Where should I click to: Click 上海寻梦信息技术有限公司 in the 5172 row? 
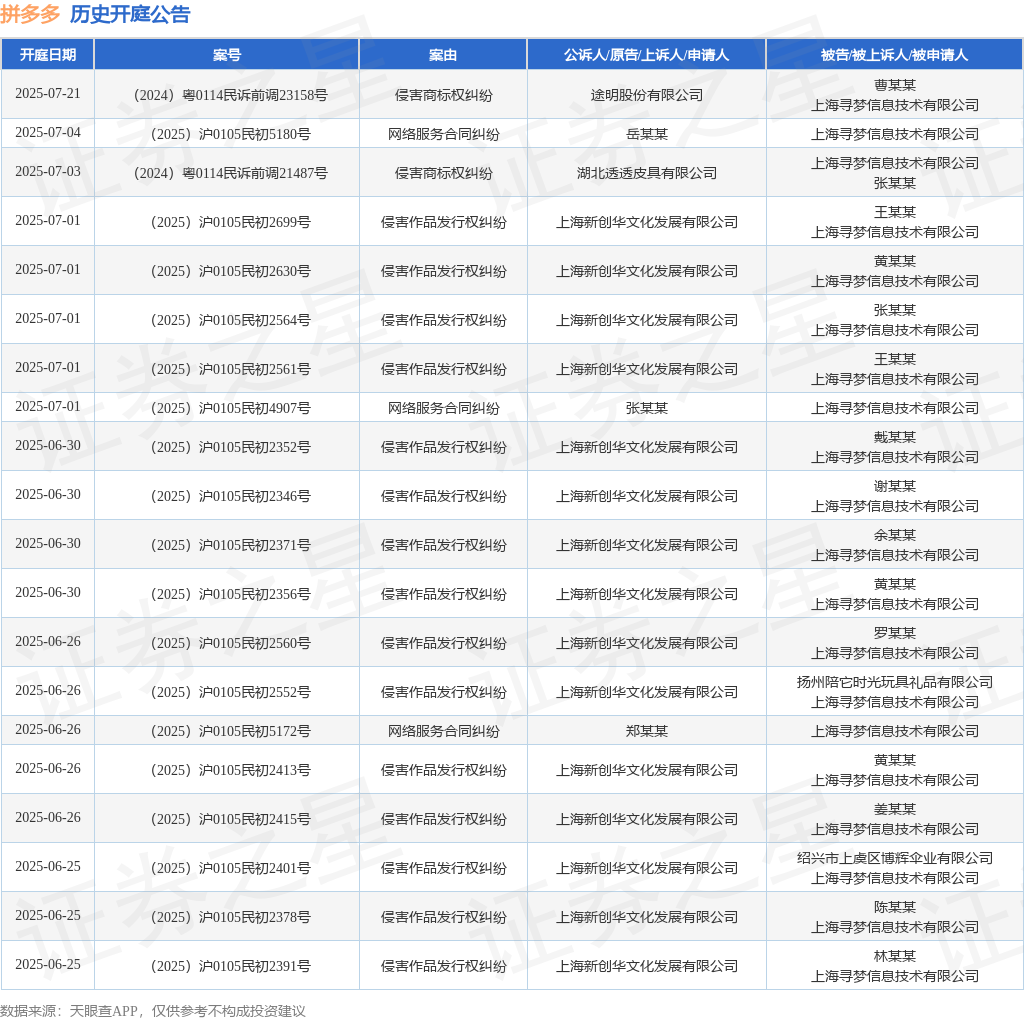click(895, 731)
